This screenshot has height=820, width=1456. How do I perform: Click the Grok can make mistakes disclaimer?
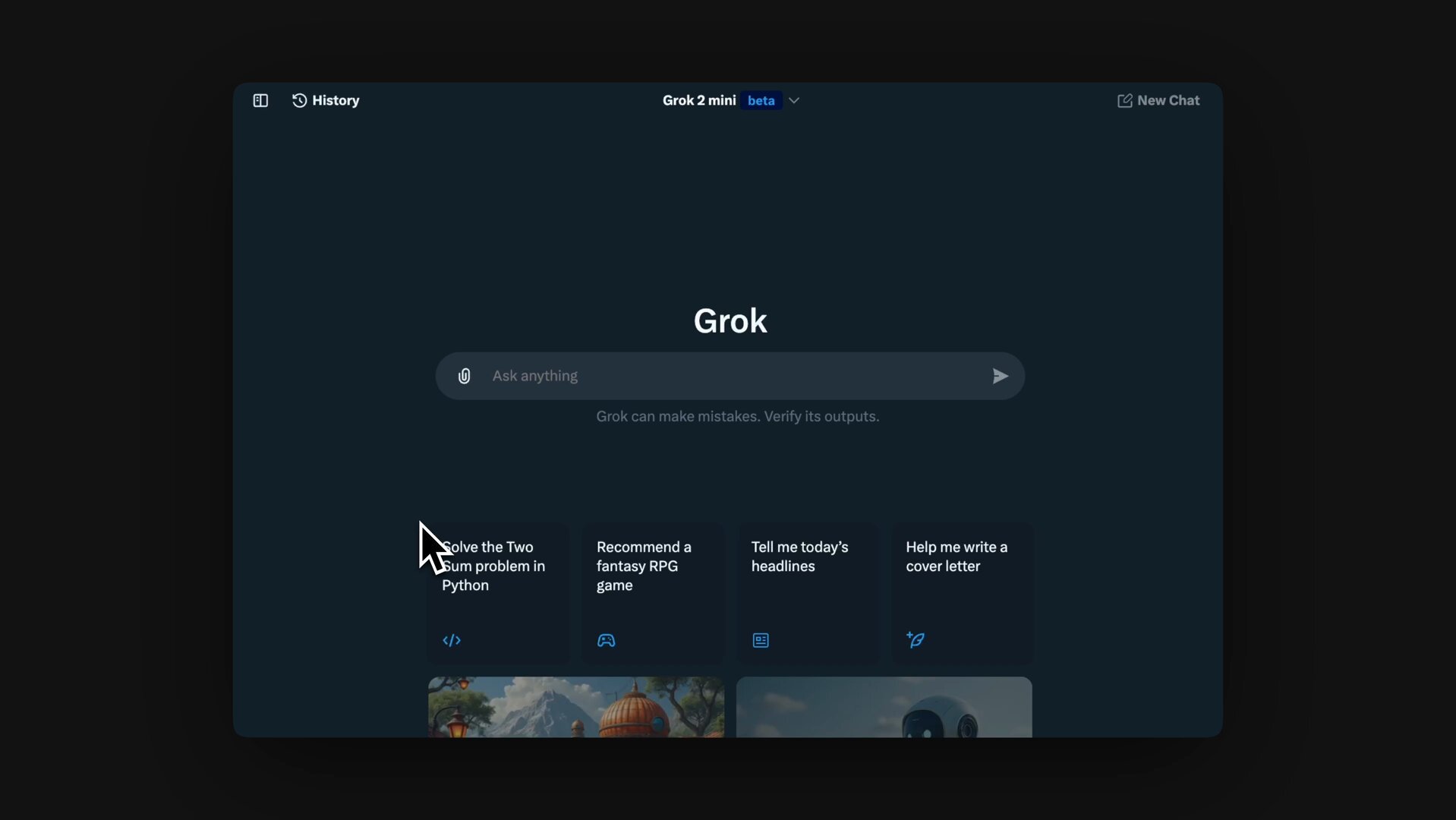pyautogui.click(x=738, y=416)
